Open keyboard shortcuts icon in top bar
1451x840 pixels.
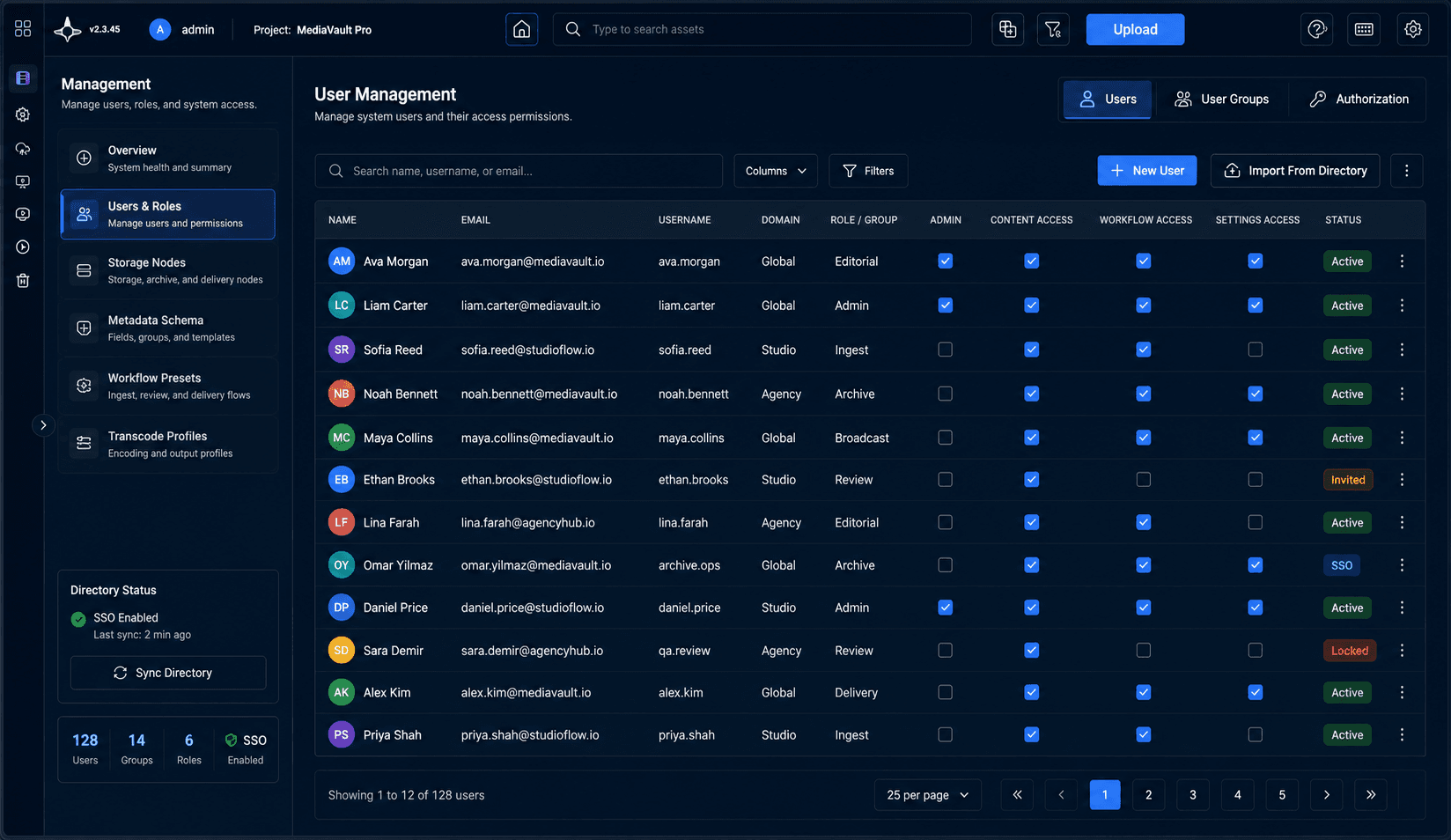(x=1364, y=29)
